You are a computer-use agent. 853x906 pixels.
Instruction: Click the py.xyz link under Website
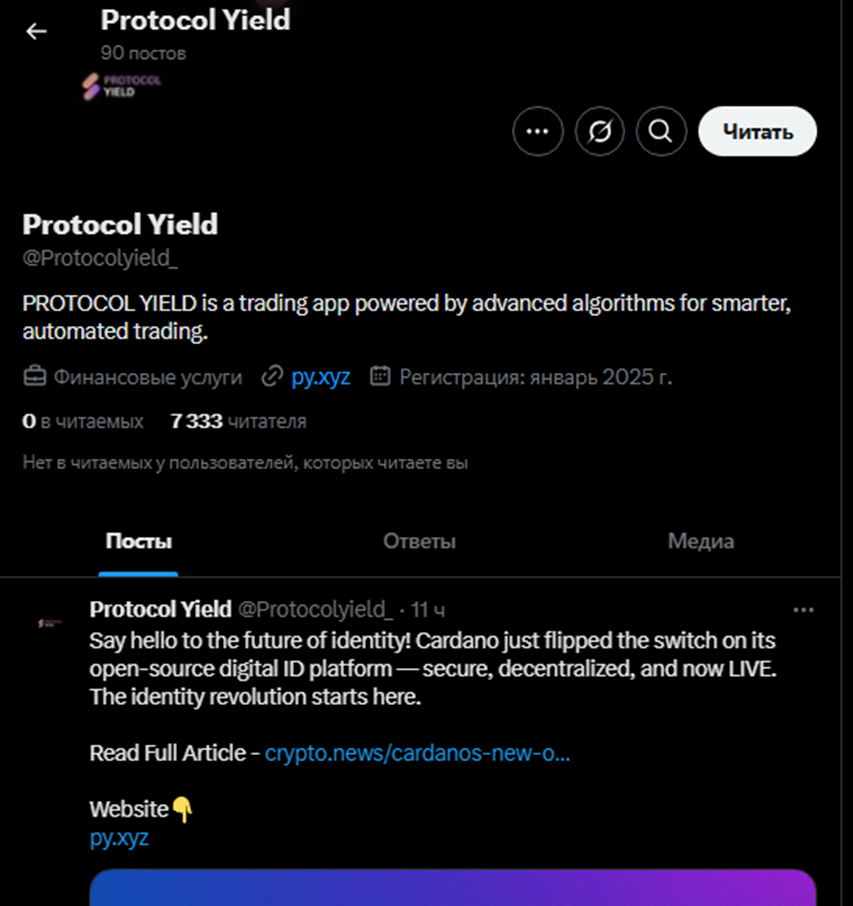click(x=119, y=838)
